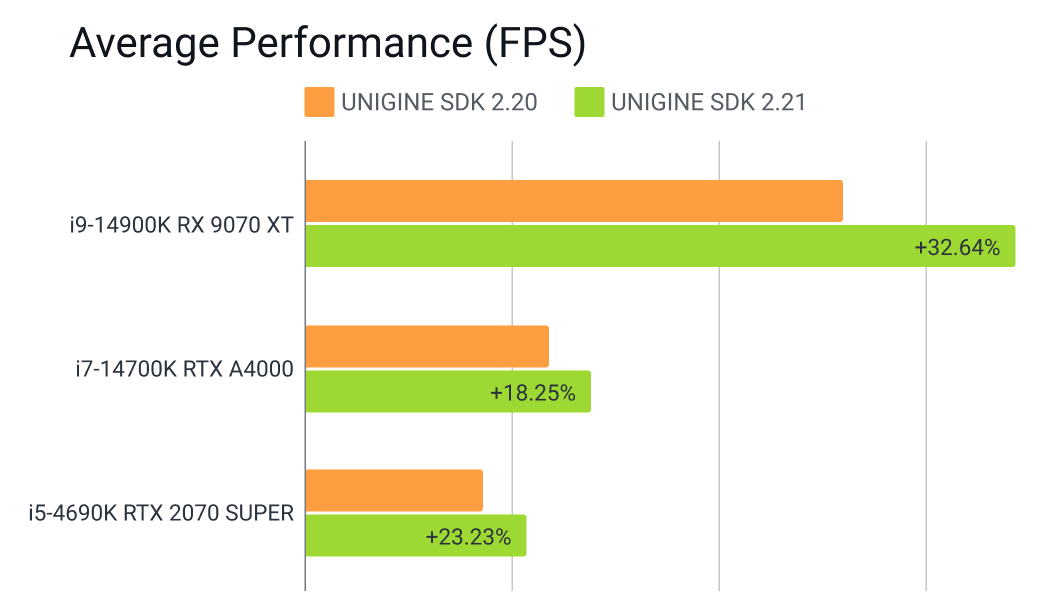
Task: Click the green bar for i9-14900K RX 9070 XT
Action: click(660, 246)
